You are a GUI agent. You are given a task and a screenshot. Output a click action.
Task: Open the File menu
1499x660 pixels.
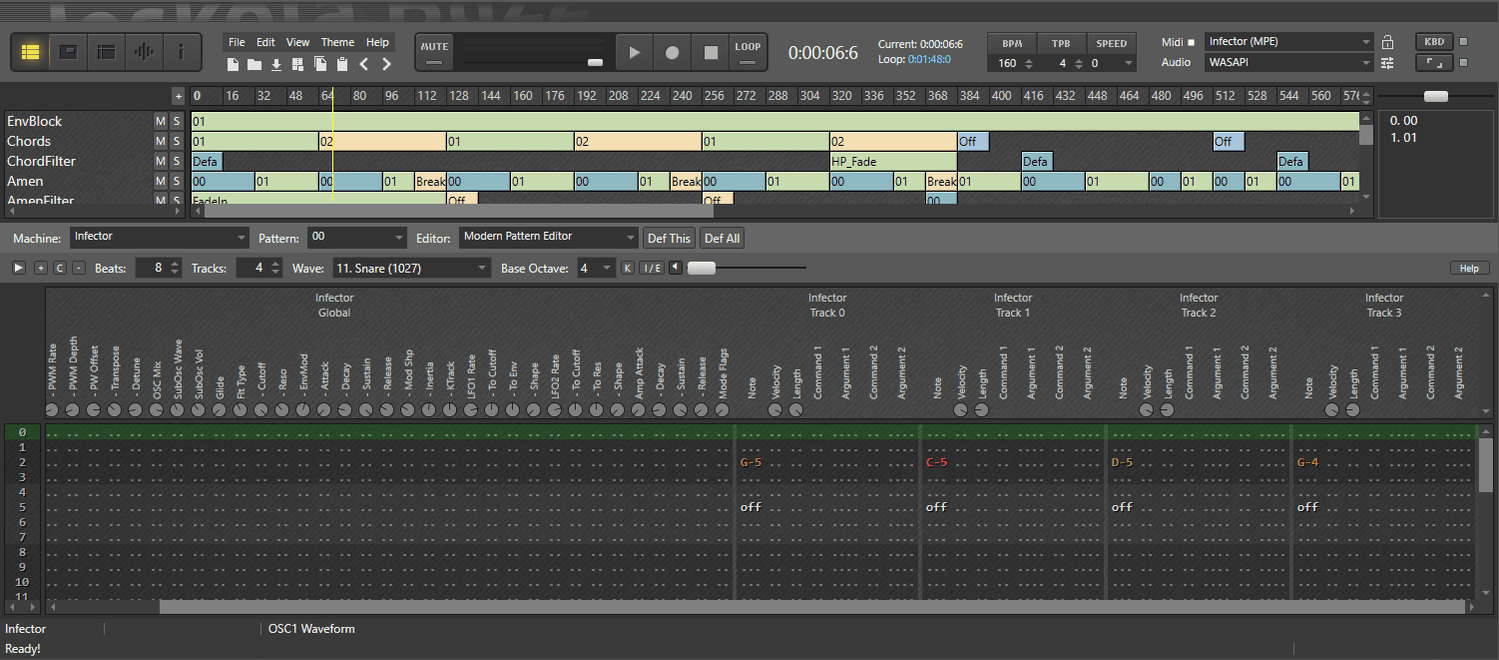(236, 42)
